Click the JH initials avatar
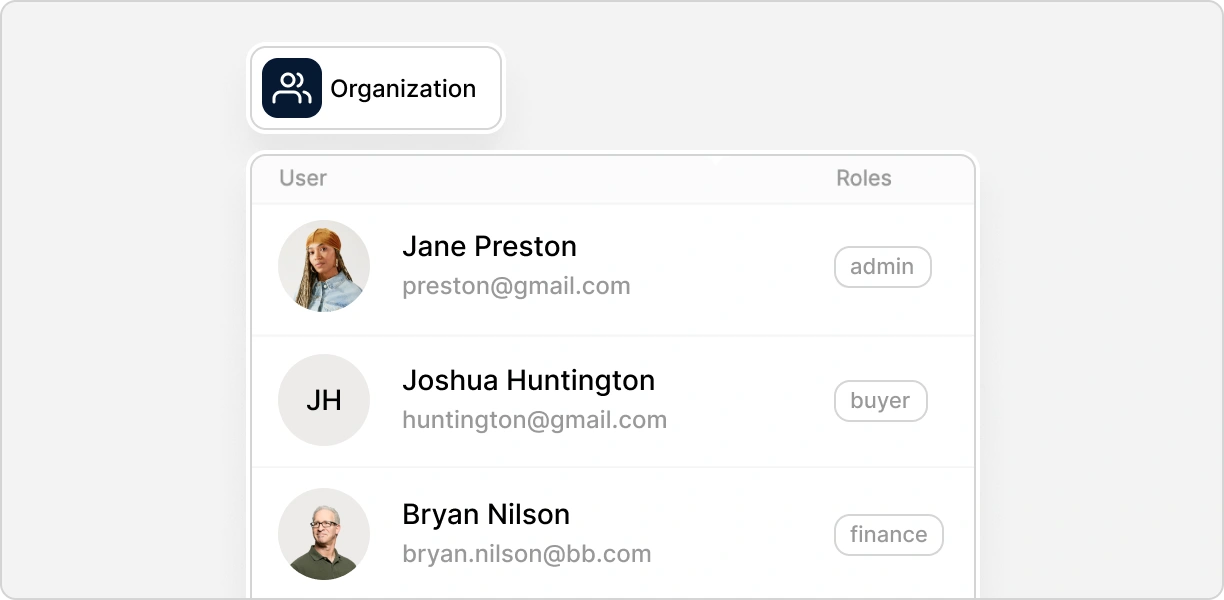 tap(324, 400)
